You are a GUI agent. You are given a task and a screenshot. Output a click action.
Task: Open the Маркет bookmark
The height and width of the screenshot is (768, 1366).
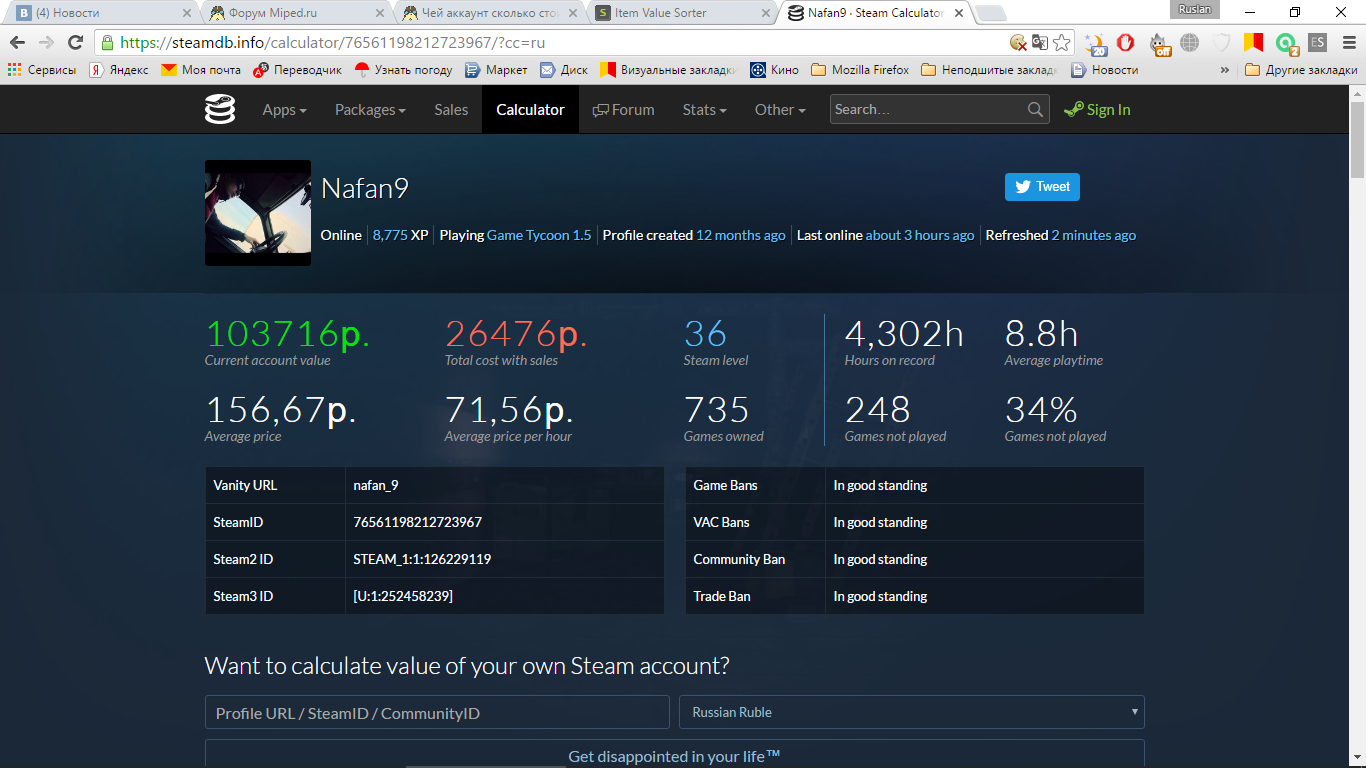coord(496,70)
